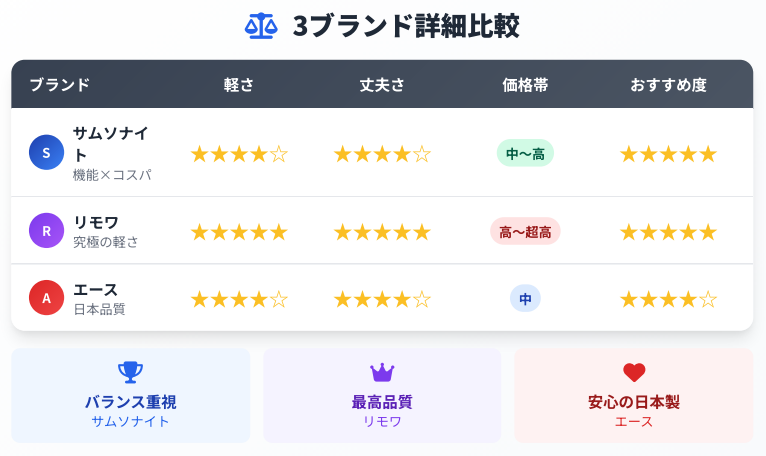The height and width of the screenshot is (456, 766).
Task: Select the 高〜超高 price badge
Action: (525, 231)
